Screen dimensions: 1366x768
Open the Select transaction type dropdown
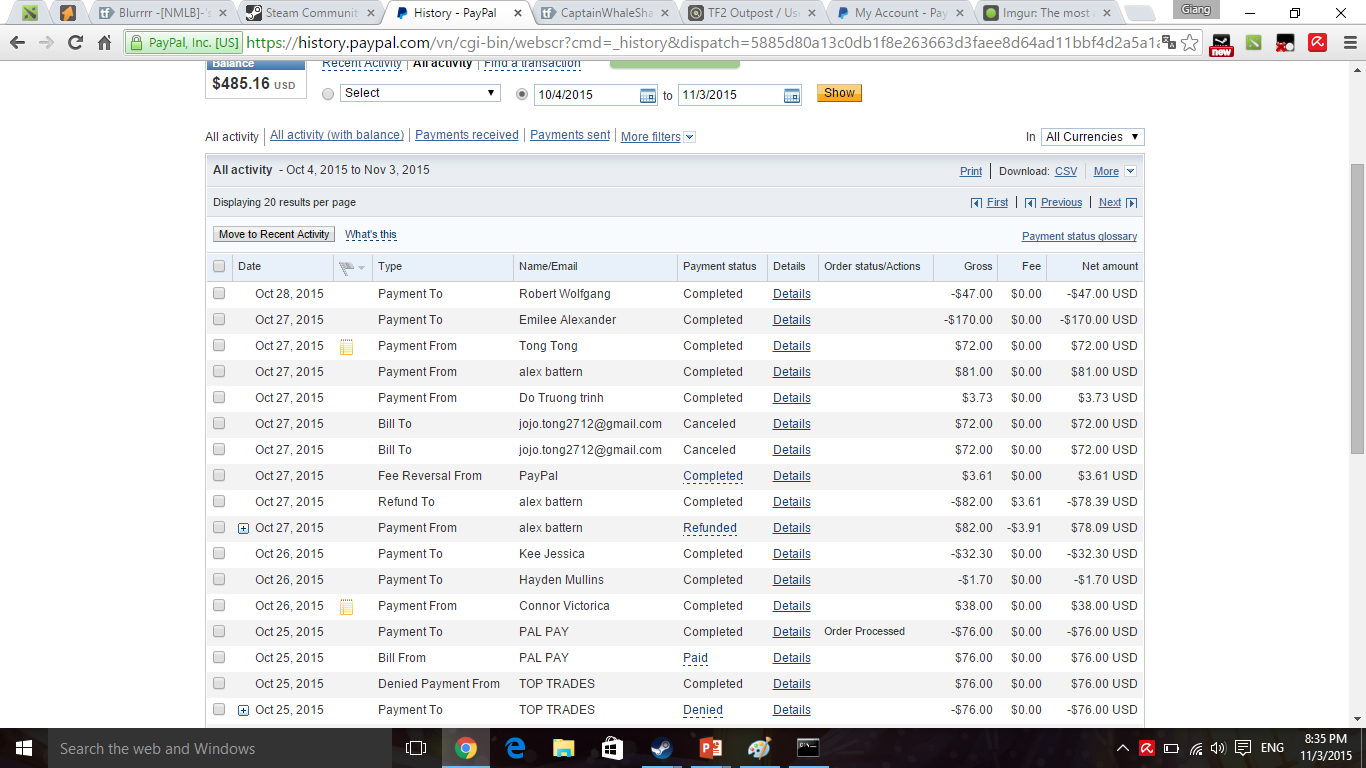click(x=420, y=93)
